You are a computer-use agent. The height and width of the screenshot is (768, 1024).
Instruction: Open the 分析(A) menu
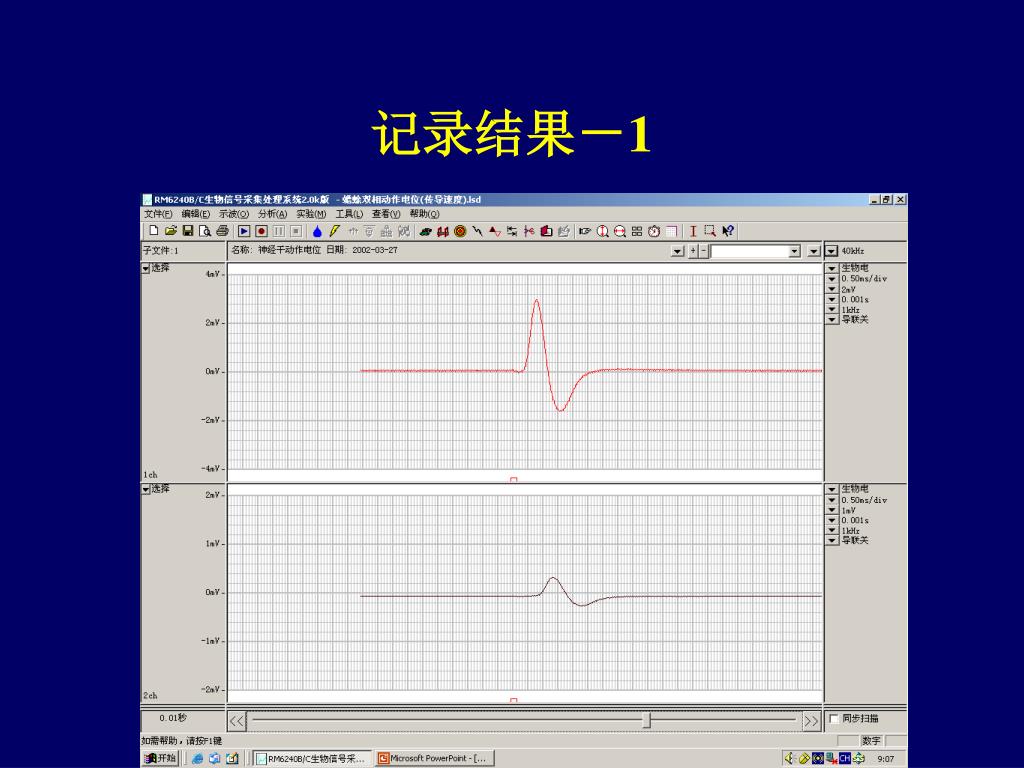tap(272, 214)
